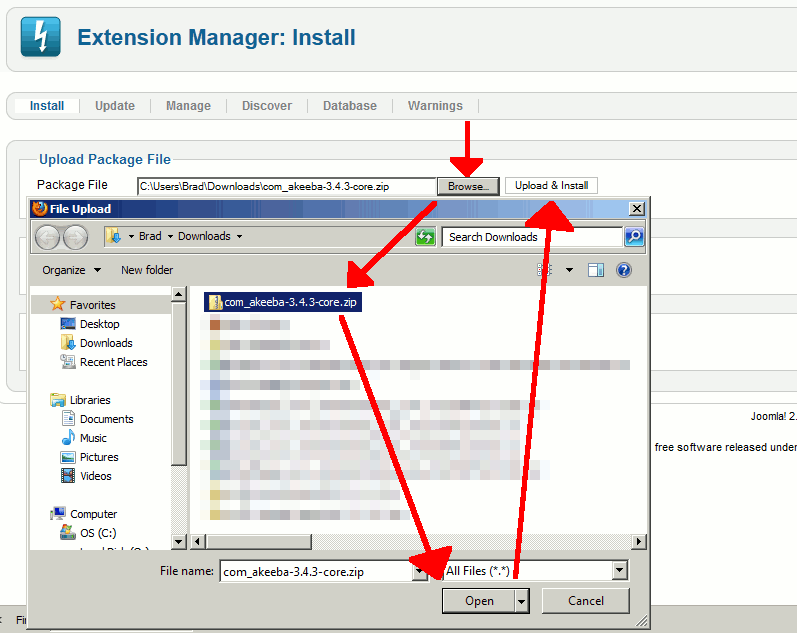Click the address bar folder icon
The height and width of the screenshot is (633, 797).
[113, 236]
